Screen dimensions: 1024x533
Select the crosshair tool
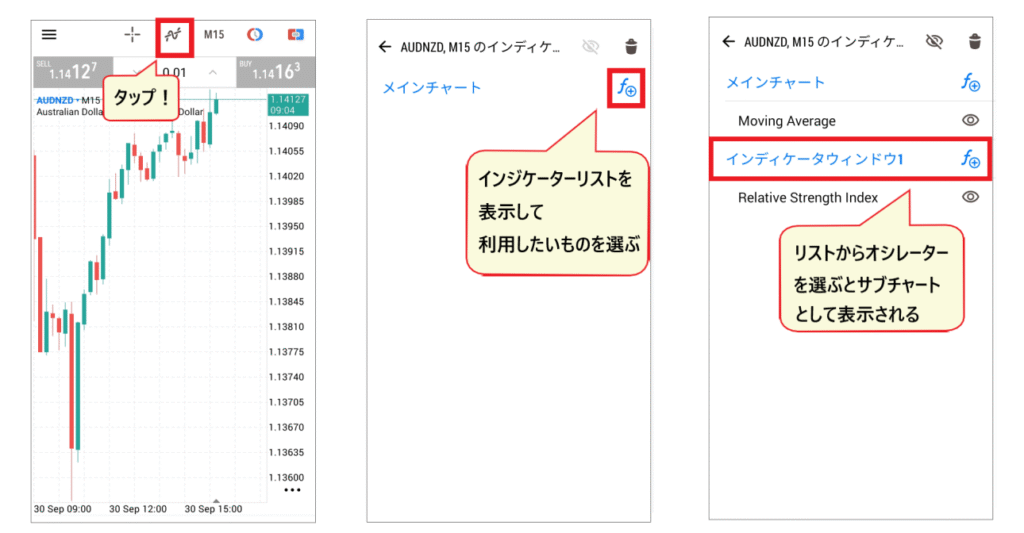[132, 34]
